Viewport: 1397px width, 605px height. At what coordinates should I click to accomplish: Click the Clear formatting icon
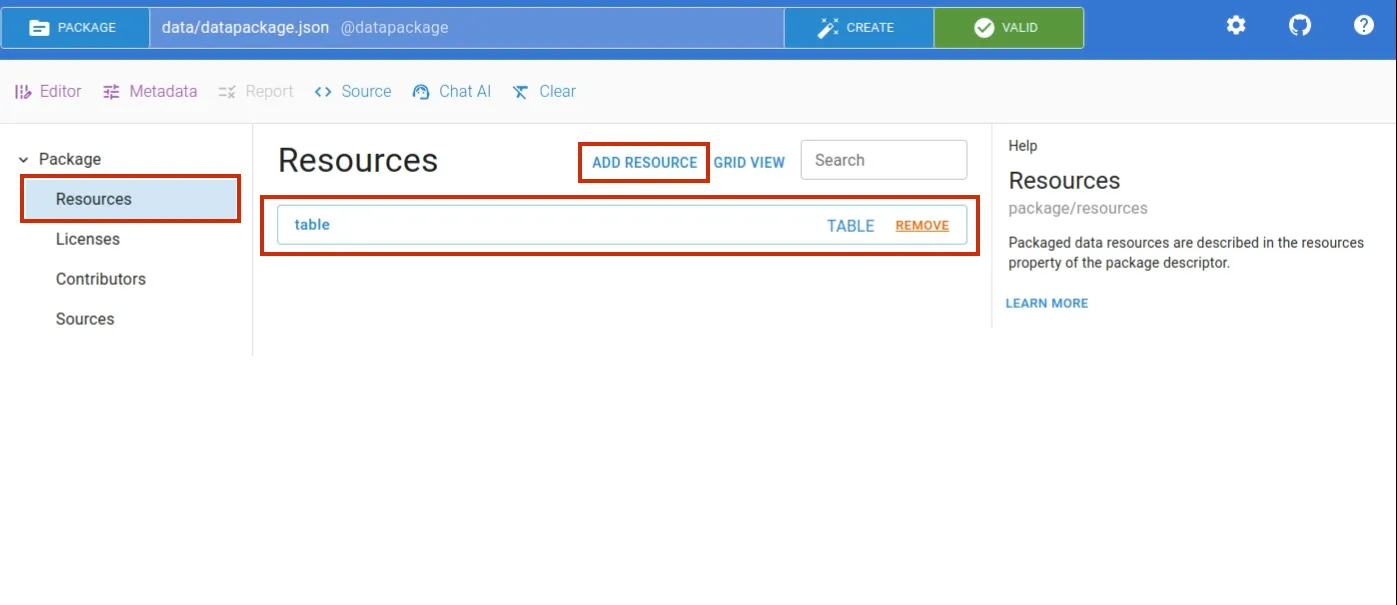(520, 92)
